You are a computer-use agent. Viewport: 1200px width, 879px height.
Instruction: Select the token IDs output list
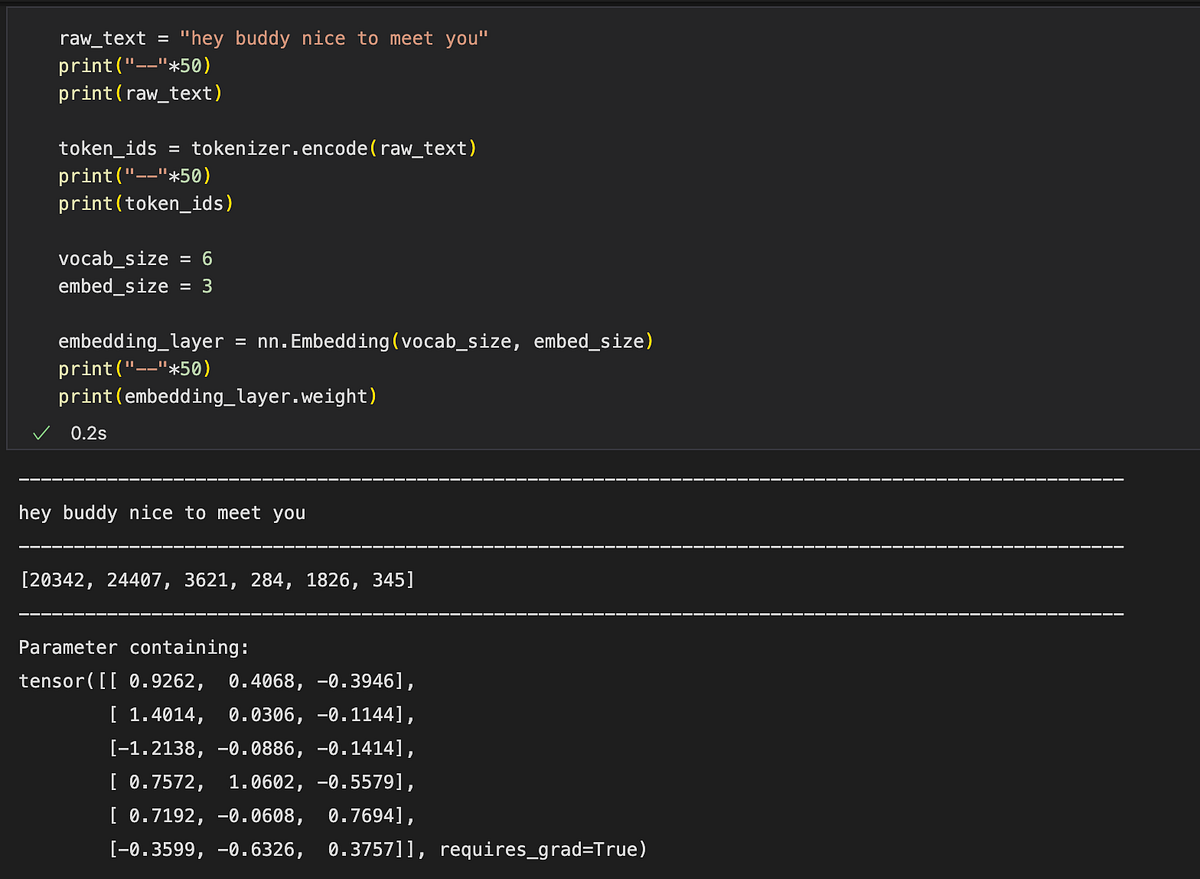(x=216, y=579)
